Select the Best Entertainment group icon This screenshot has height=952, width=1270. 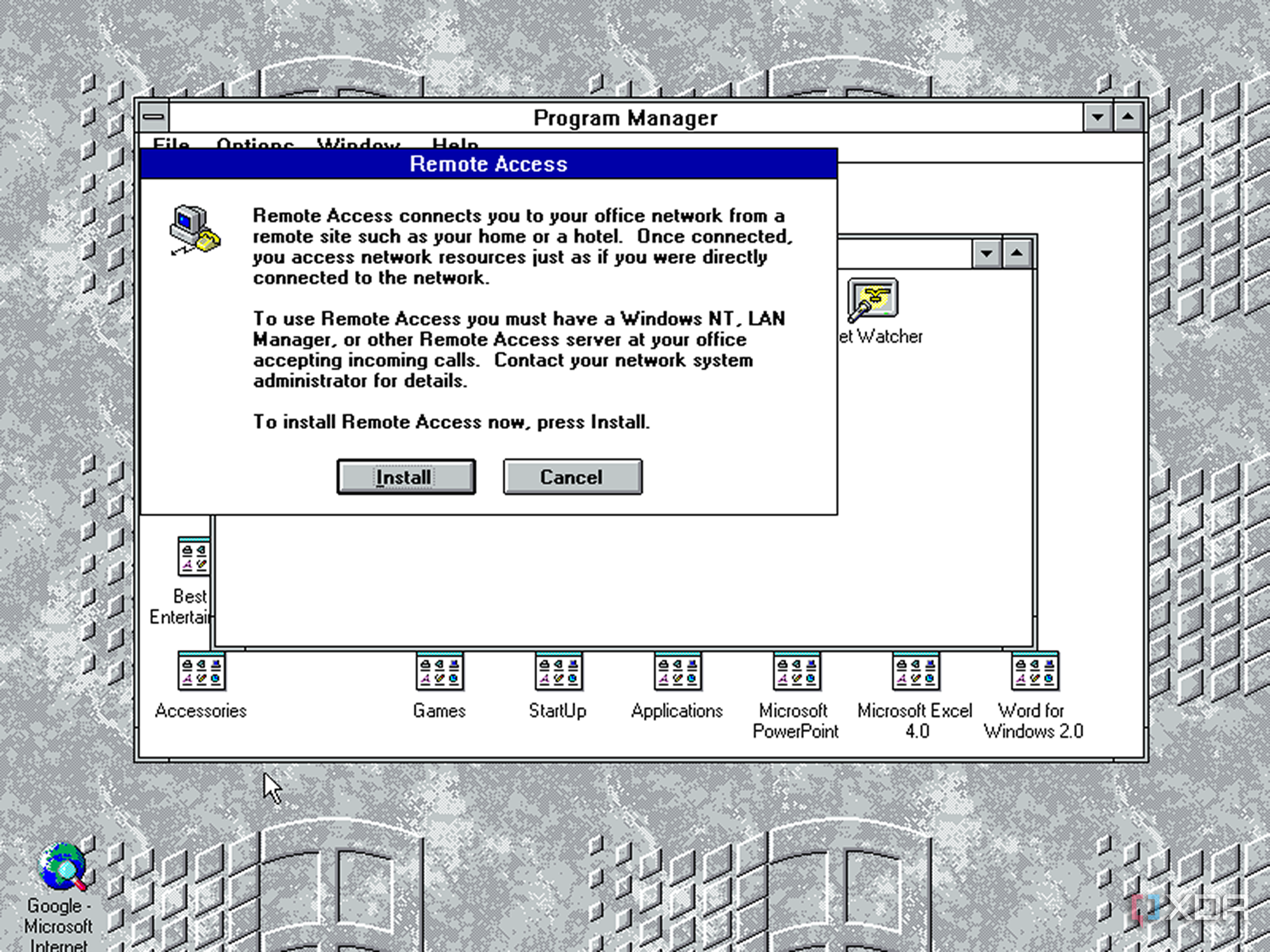pos(194,557)
